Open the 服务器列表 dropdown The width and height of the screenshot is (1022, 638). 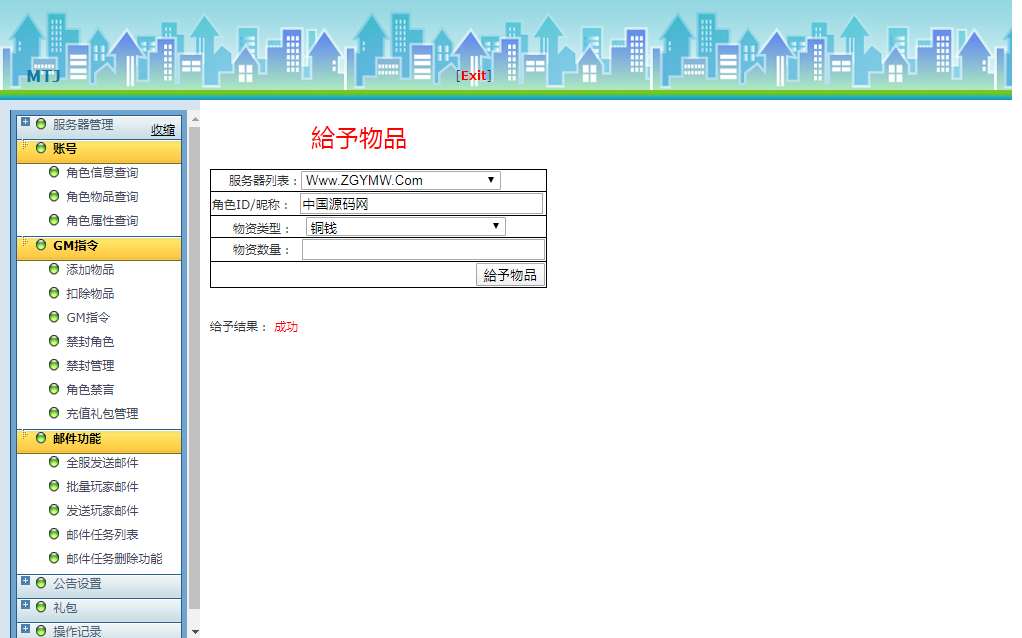400,180
